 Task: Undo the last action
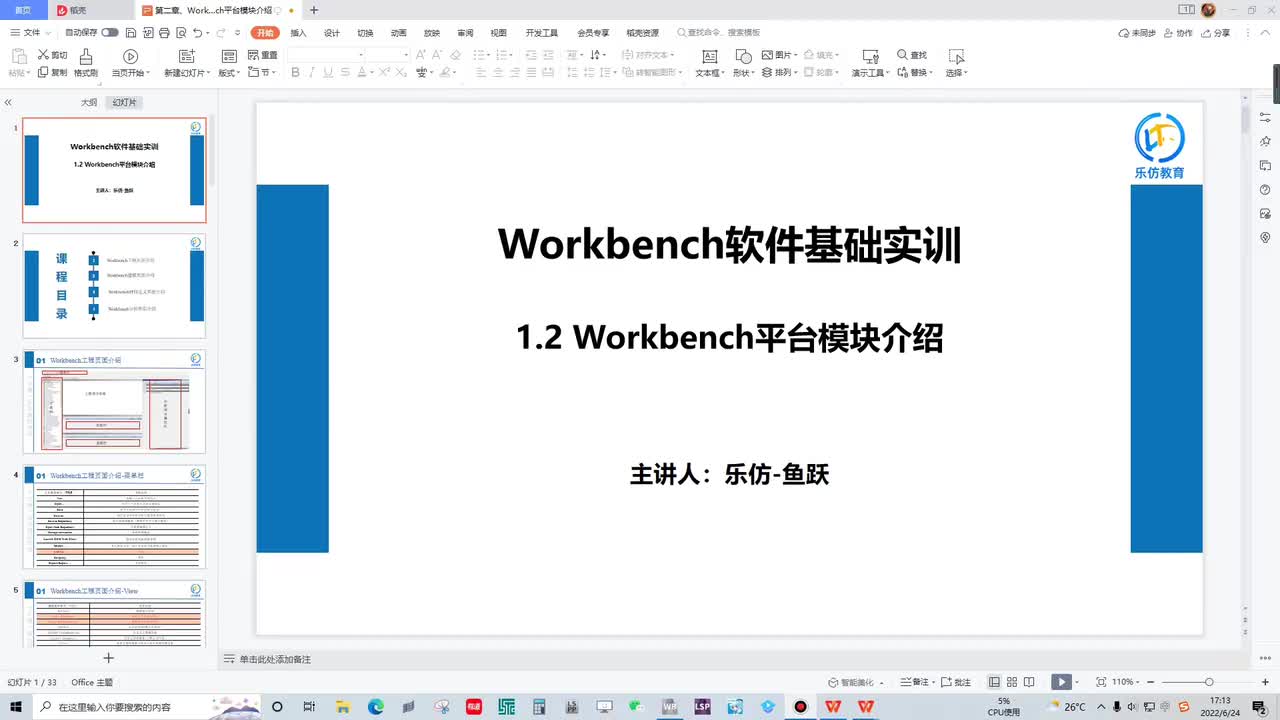197,33
